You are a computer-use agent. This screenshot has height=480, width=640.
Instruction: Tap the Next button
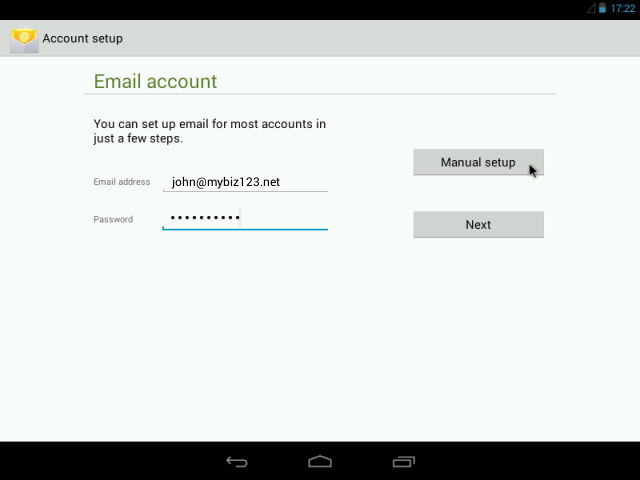click(478, 224)
